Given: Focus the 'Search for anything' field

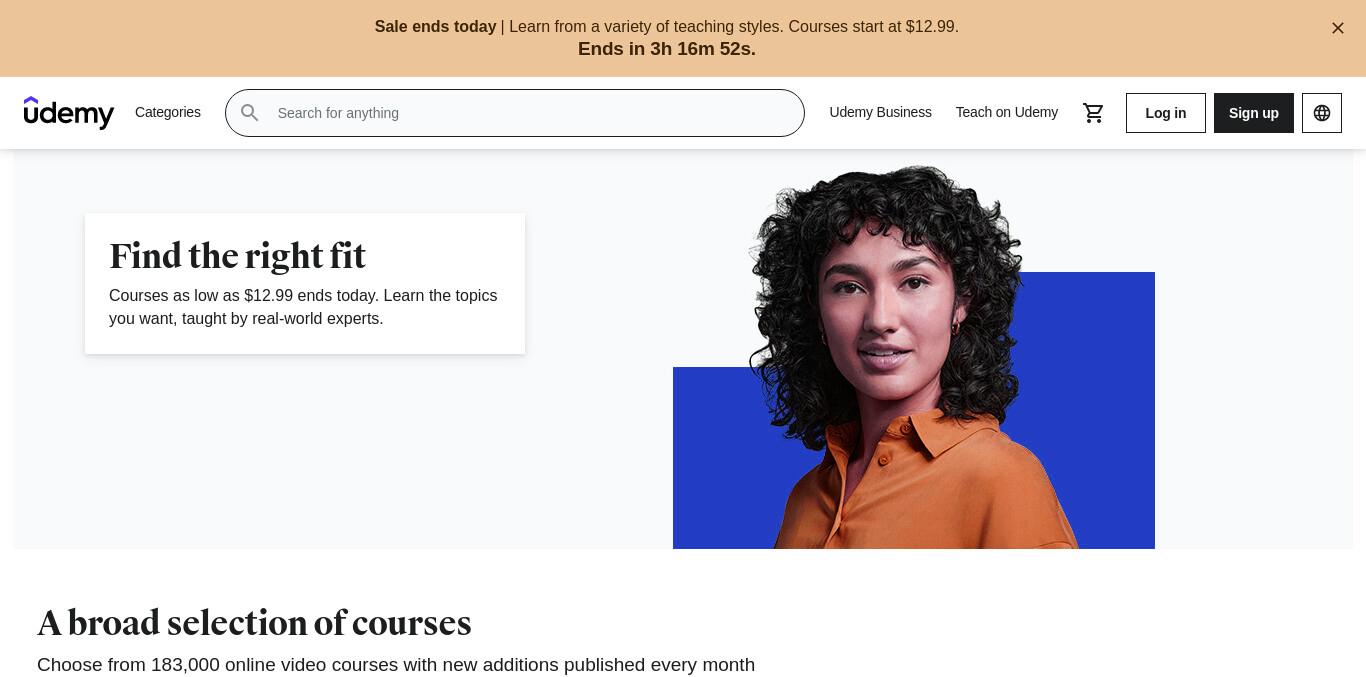Looking at the screenshot, I should [515, 113].
